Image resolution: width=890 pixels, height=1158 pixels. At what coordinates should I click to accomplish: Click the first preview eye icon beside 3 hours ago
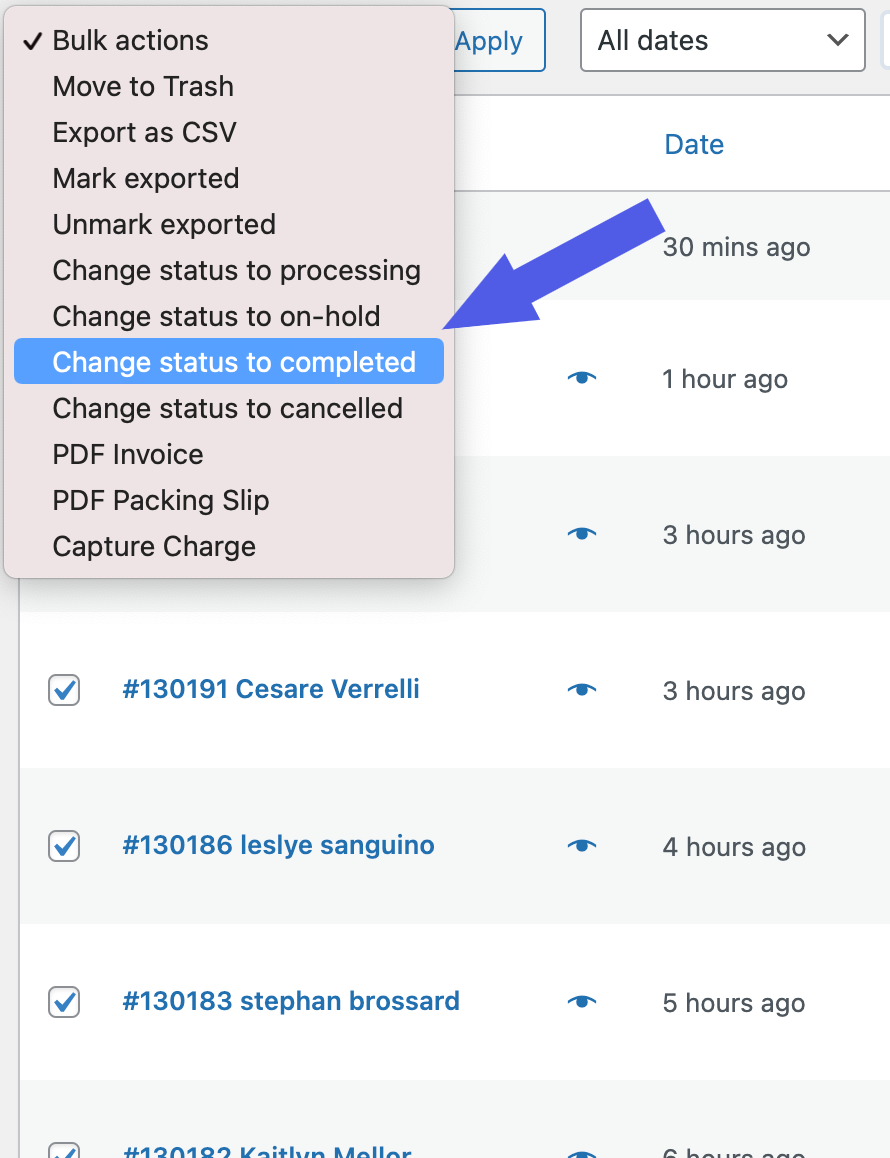581,534
